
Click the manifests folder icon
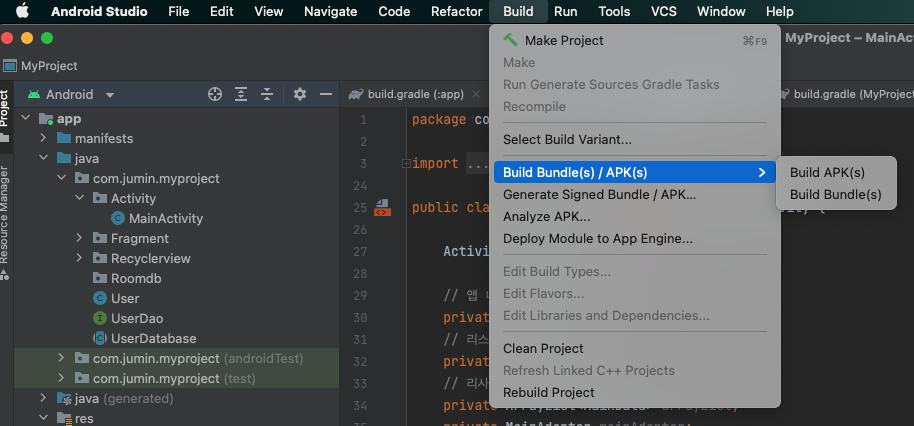[64, 138]
